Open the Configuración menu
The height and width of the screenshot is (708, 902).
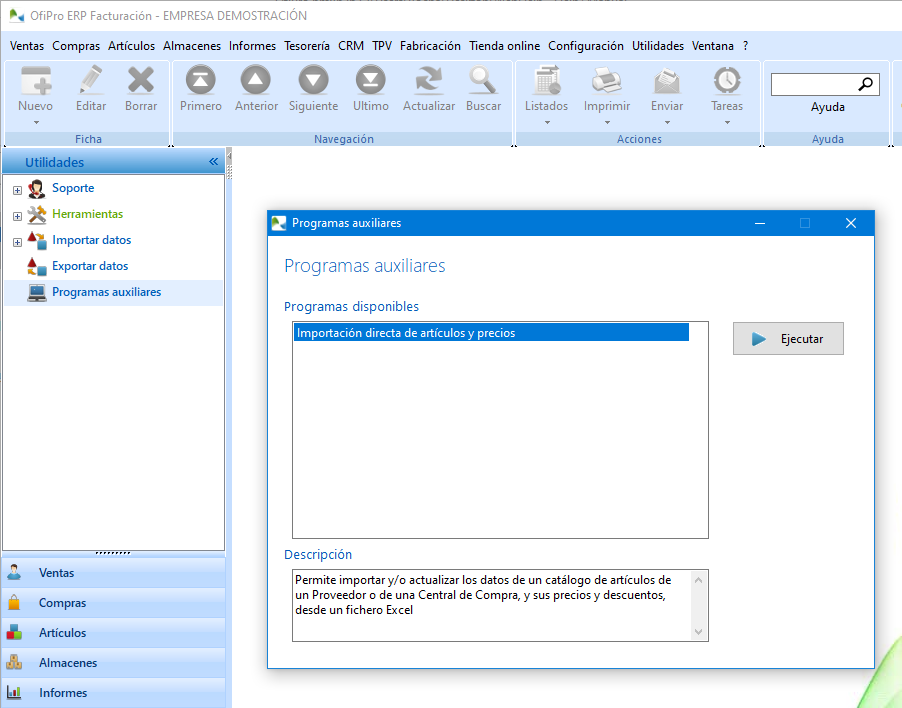pyautogui.click(x=585, y=46)
